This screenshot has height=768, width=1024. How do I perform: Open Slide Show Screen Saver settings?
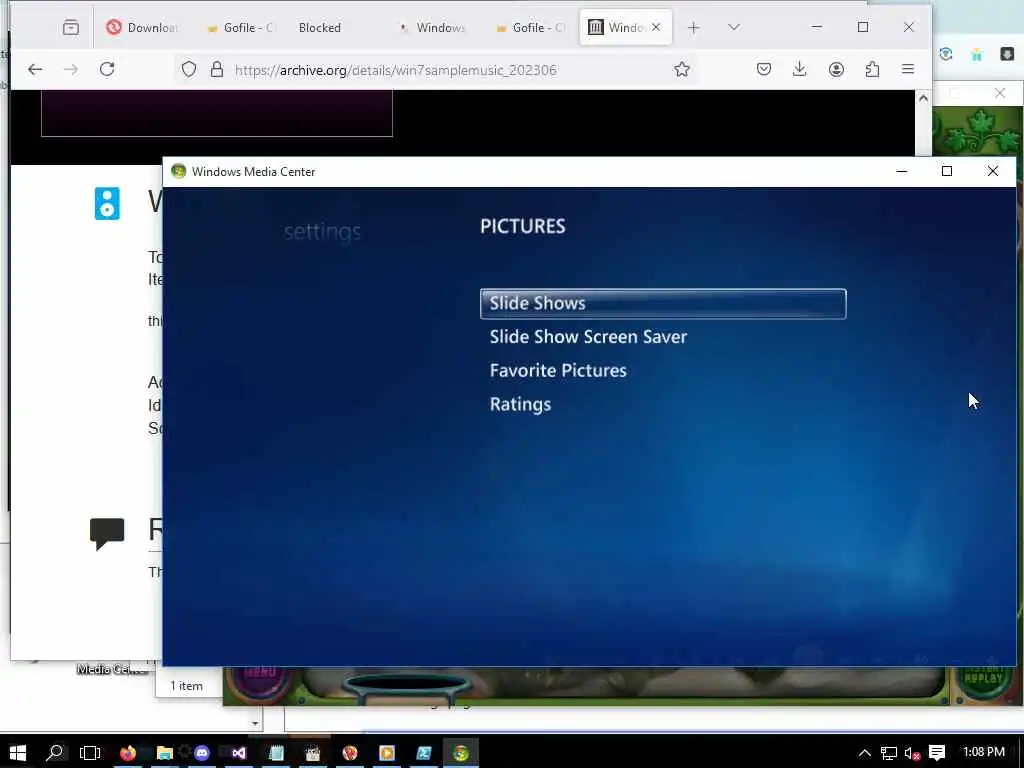point(588,337)
